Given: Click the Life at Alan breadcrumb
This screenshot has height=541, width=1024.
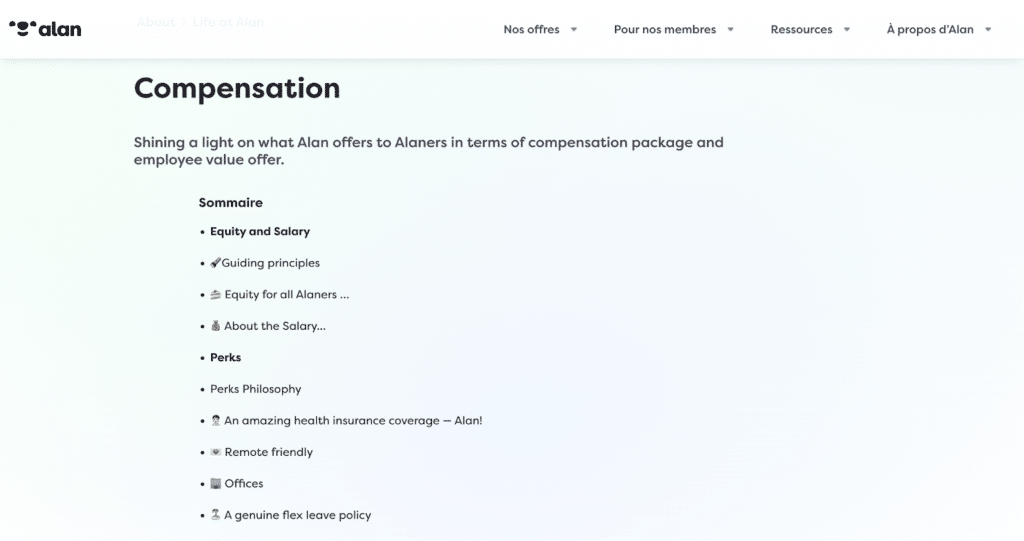Looking at the screenshot, I should tap(228, 22).
